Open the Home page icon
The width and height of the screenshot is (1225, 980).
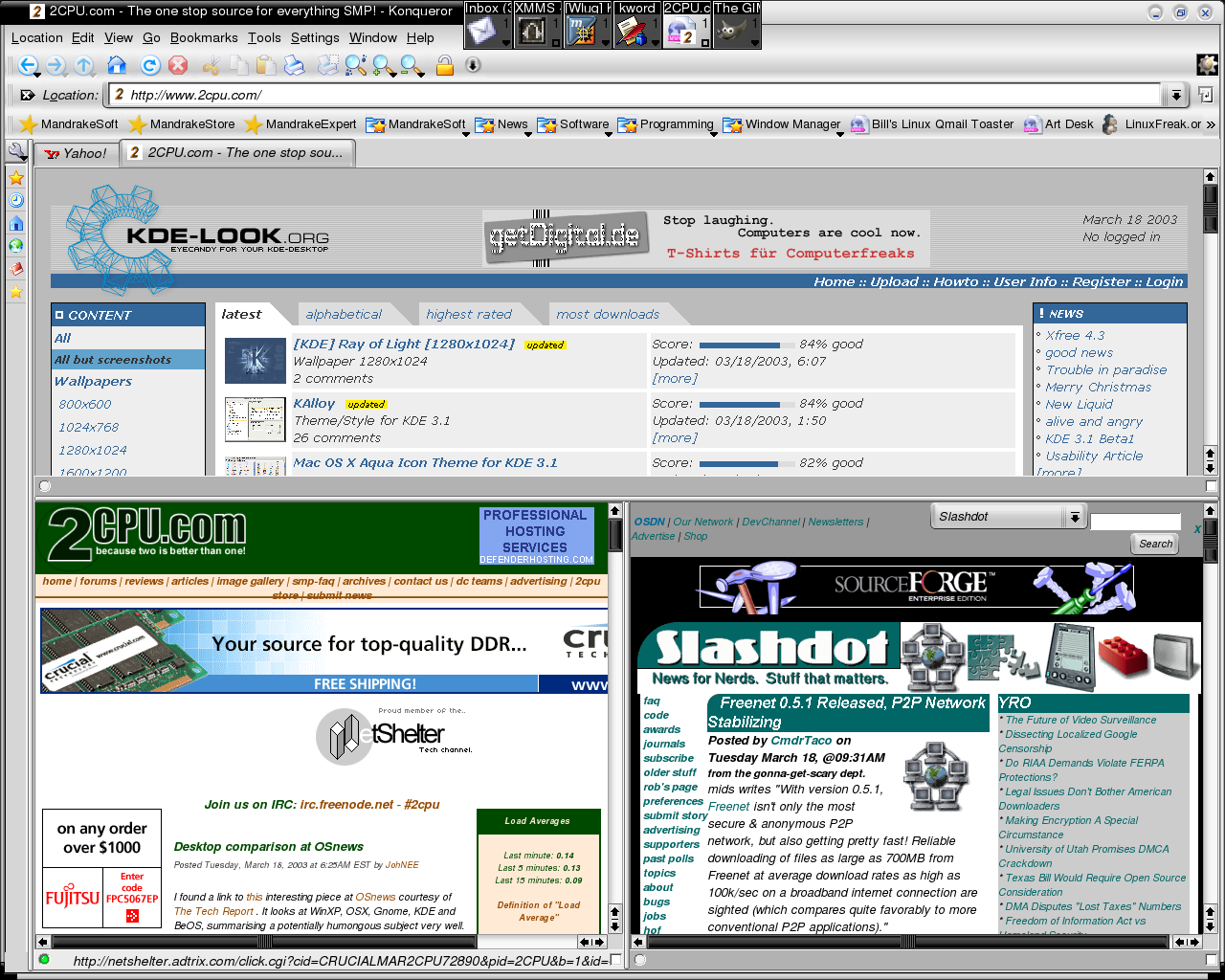pos(117,65)
